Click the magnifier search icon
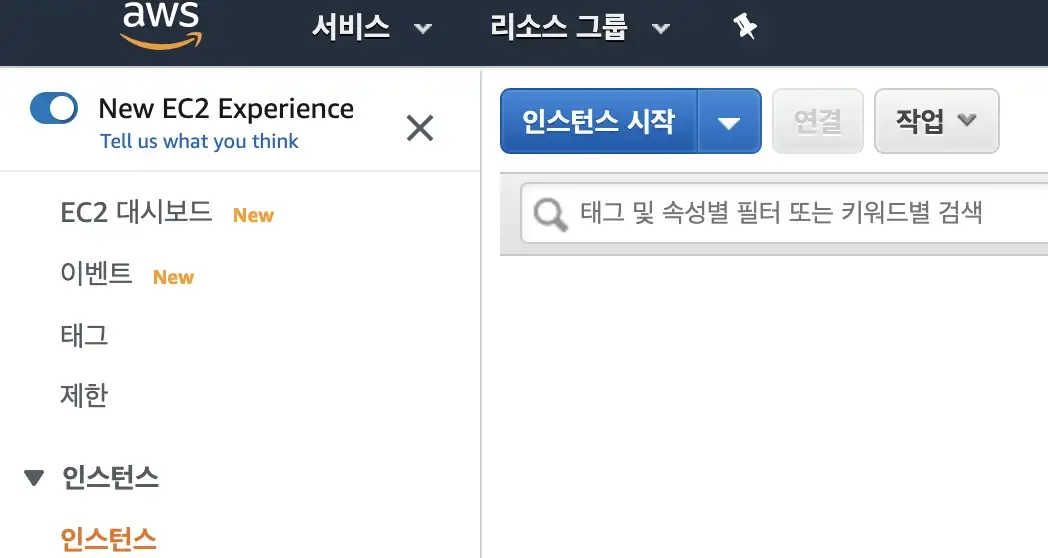 [x=550, y=215]
